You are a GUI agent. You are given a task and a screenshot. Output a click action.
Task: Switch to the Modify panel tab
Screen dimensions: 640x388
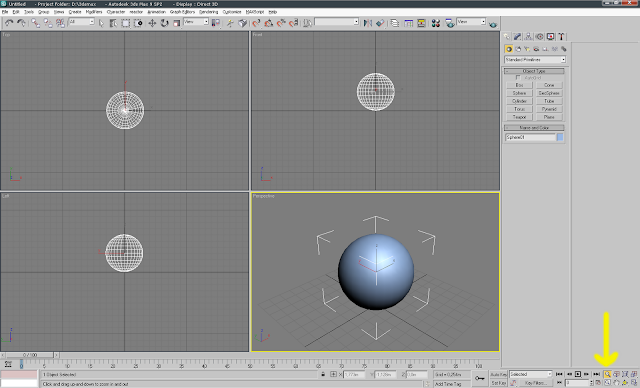point(518,37)
